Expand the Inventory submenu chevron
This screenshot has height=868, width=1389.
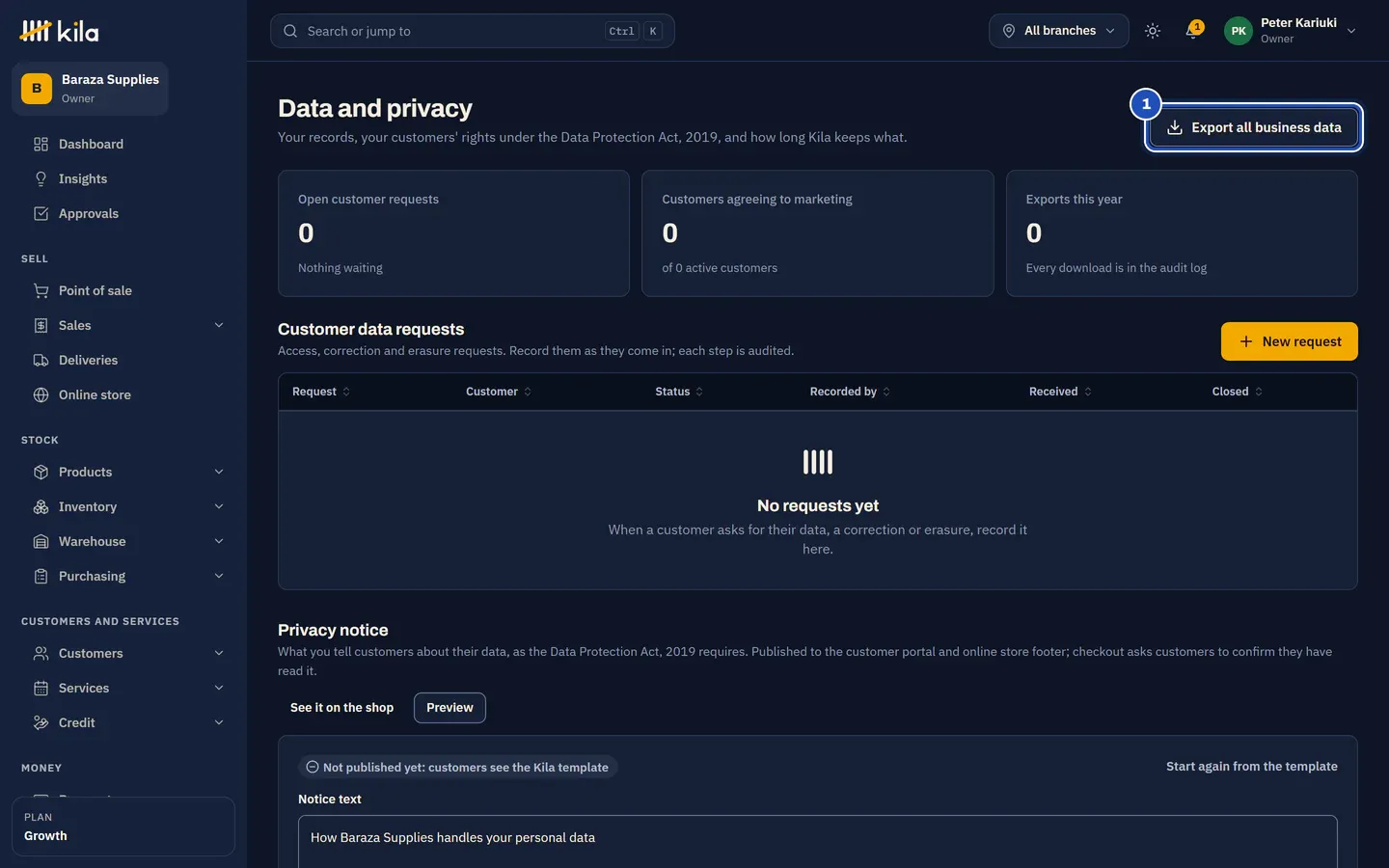[x=219, y=506]
